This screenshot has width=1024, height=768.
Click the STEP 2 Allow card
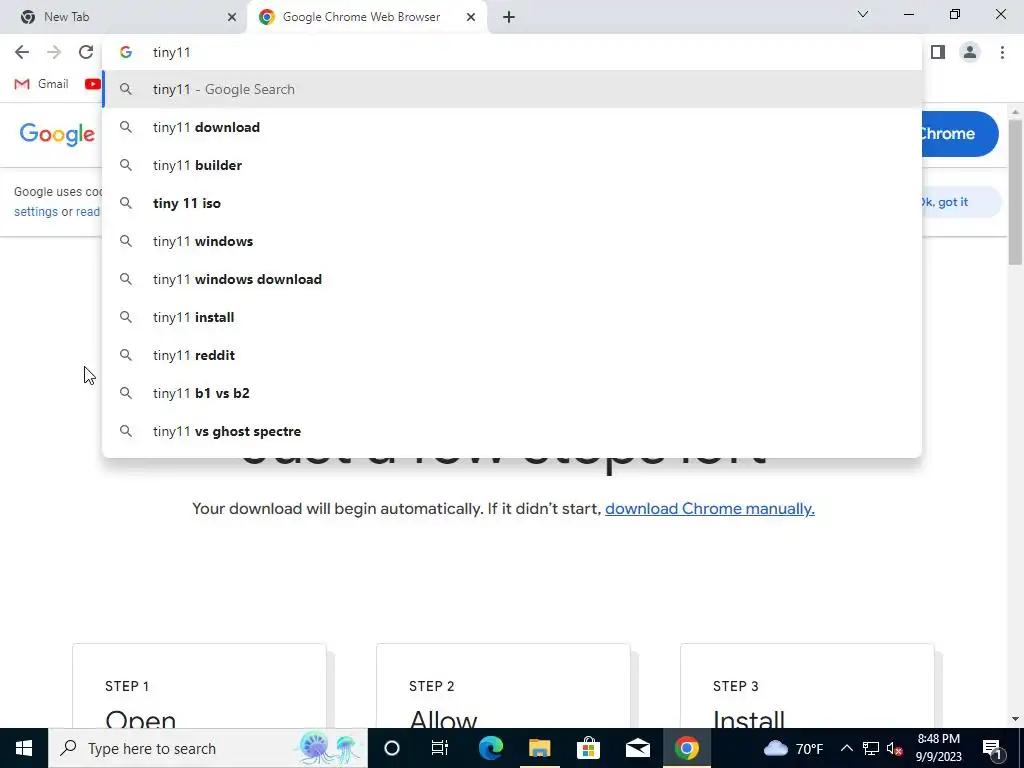point(504,686)
